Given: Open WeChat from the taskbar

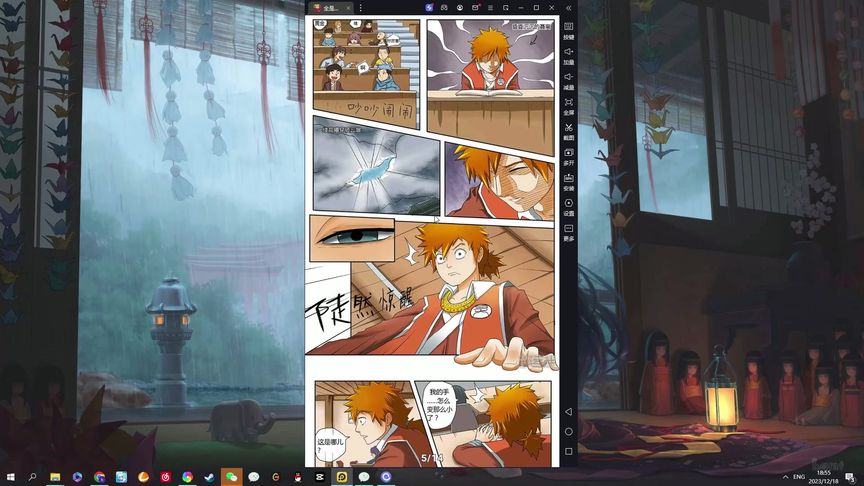Looking at the screenshot, I should [231, 477].
